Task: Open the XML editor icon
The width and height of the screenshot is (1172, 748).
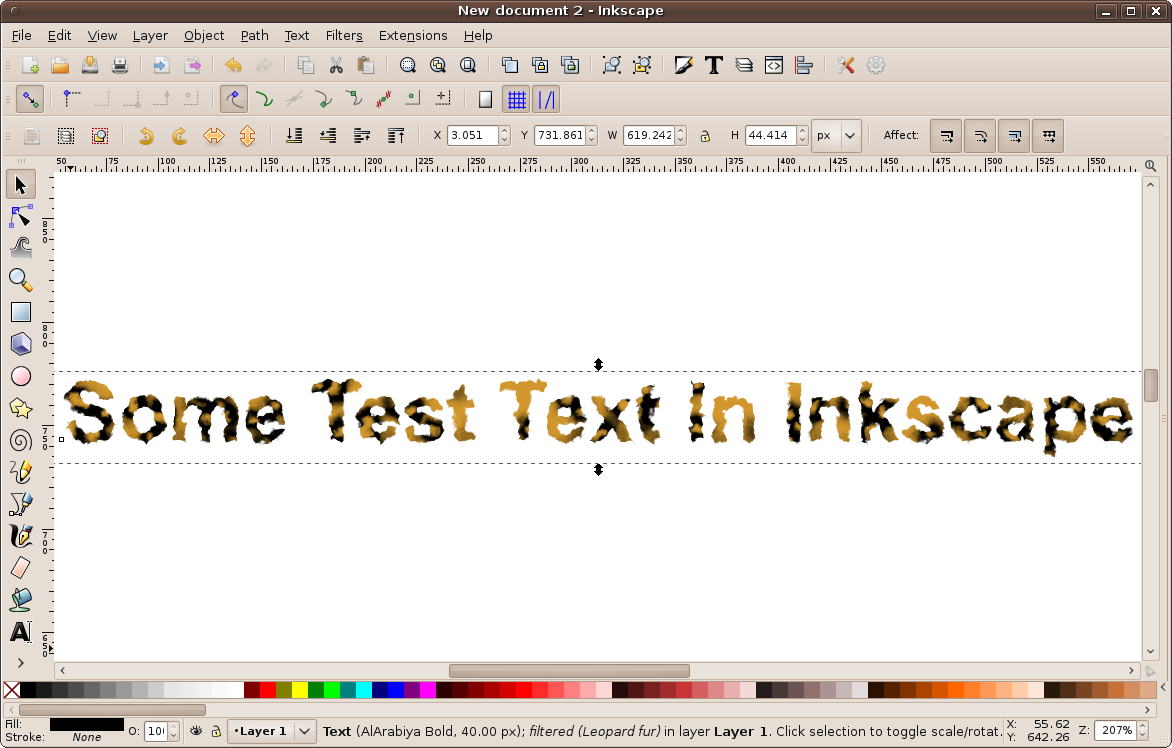Action: coord(773,66)
